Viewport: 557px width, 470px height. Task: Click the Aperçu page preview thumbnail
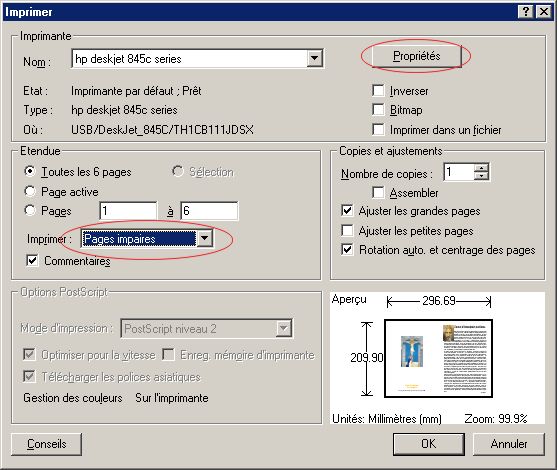tap(438, 358)
